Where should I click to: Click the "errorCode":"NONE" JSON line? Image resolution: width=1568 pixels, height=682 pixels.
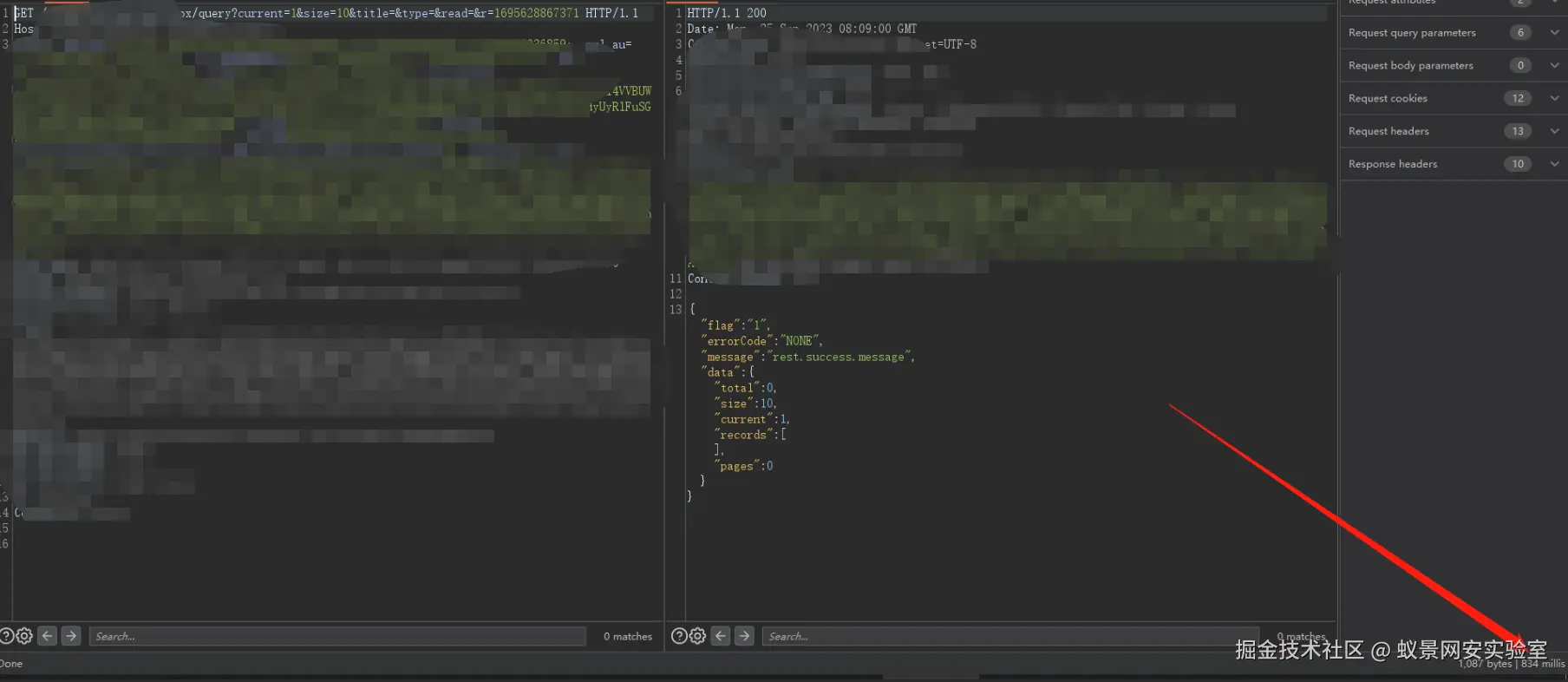(761, 341)
